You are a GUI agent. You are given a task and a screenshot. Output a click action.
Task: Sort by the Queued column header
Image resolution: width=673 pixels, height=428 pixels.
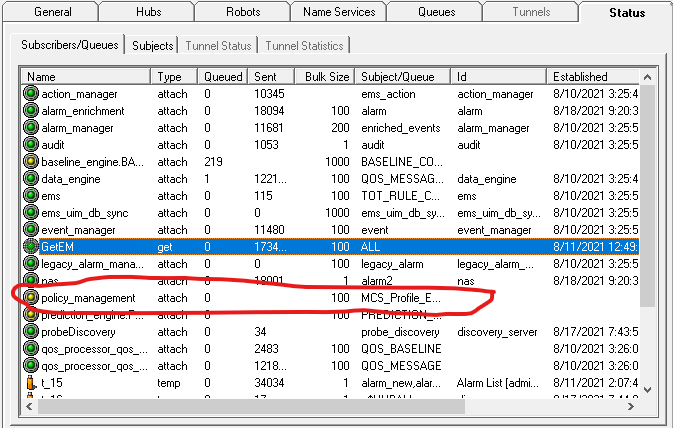tap(223, 76)
